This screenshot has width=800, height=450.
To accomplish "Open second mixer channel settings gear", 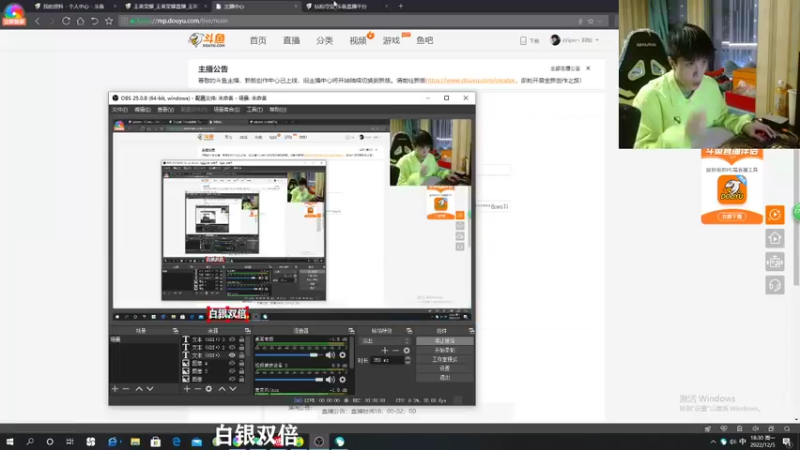I will click(x=342, y=380).
